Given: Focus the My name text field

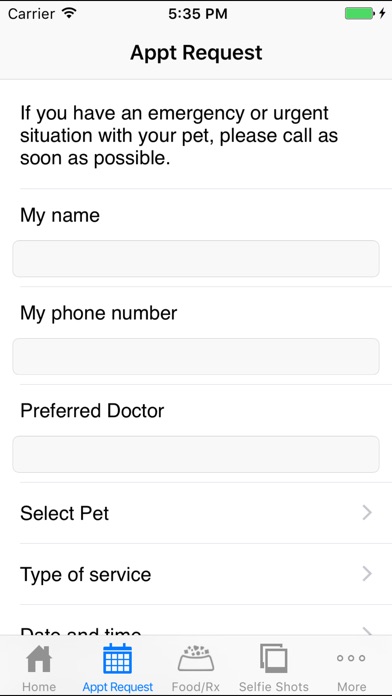Looking at the screenshot, I should click(x=196, y=259).
